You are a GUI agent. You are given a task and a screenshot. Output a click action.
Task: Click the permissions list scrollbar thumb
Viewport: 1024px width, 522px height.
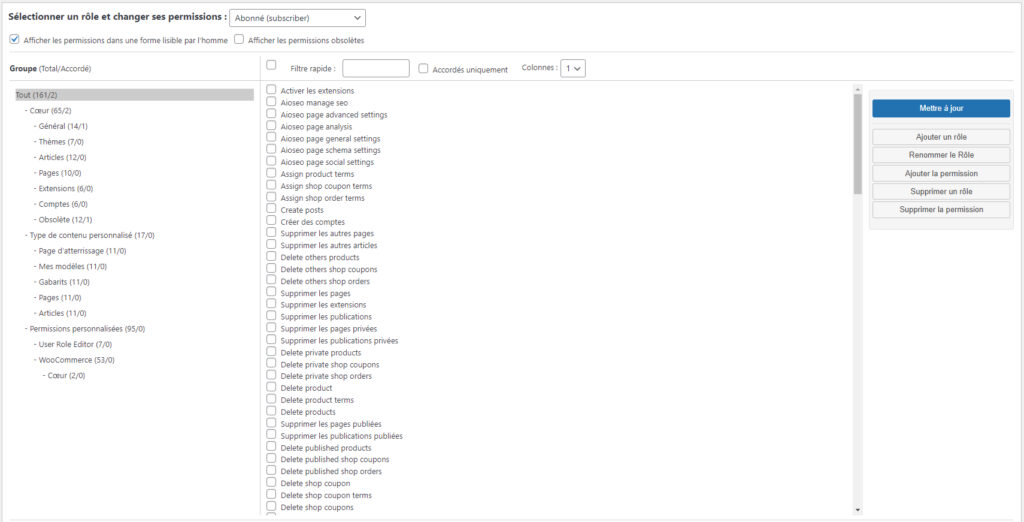click(857, 144)
